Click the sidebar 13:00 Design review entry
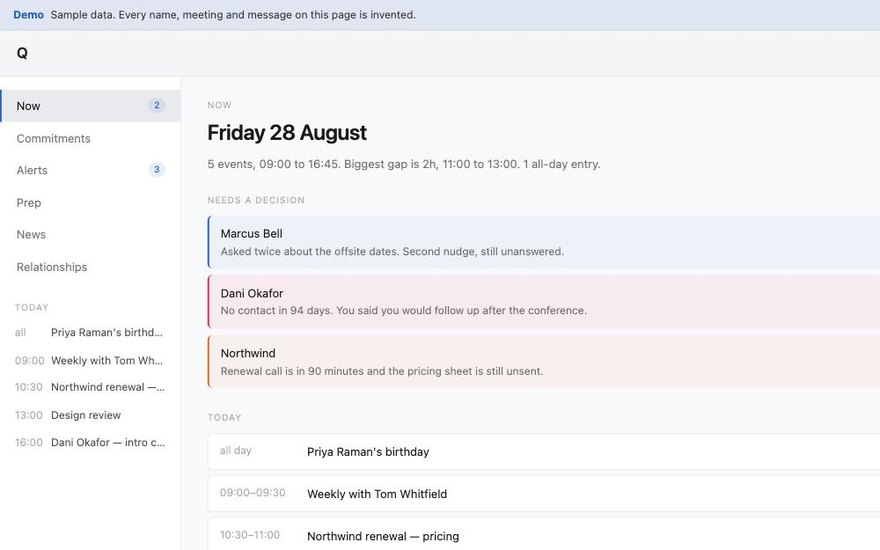This screenshot has width=880, height=550. [x=90, y=415]
